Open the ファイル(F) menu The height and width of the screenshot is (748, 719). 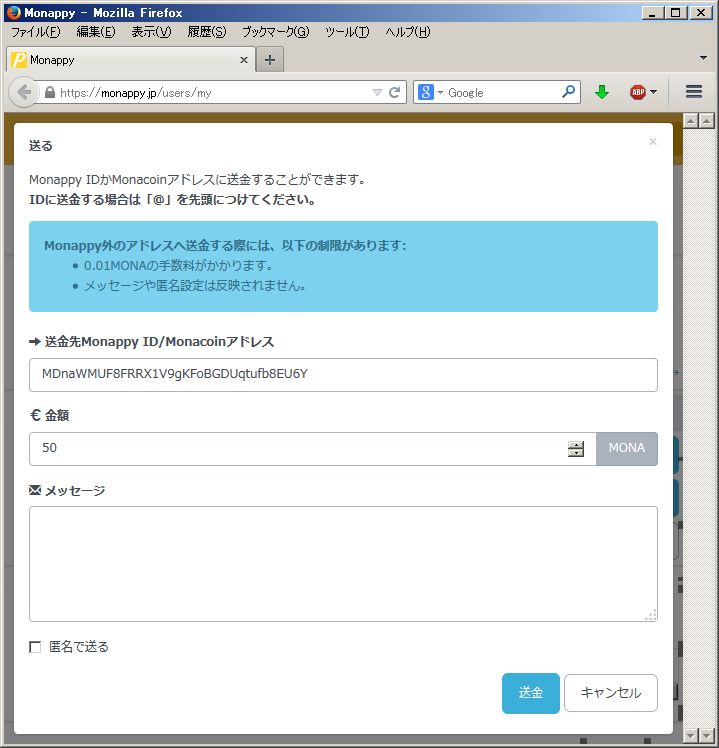36,32
